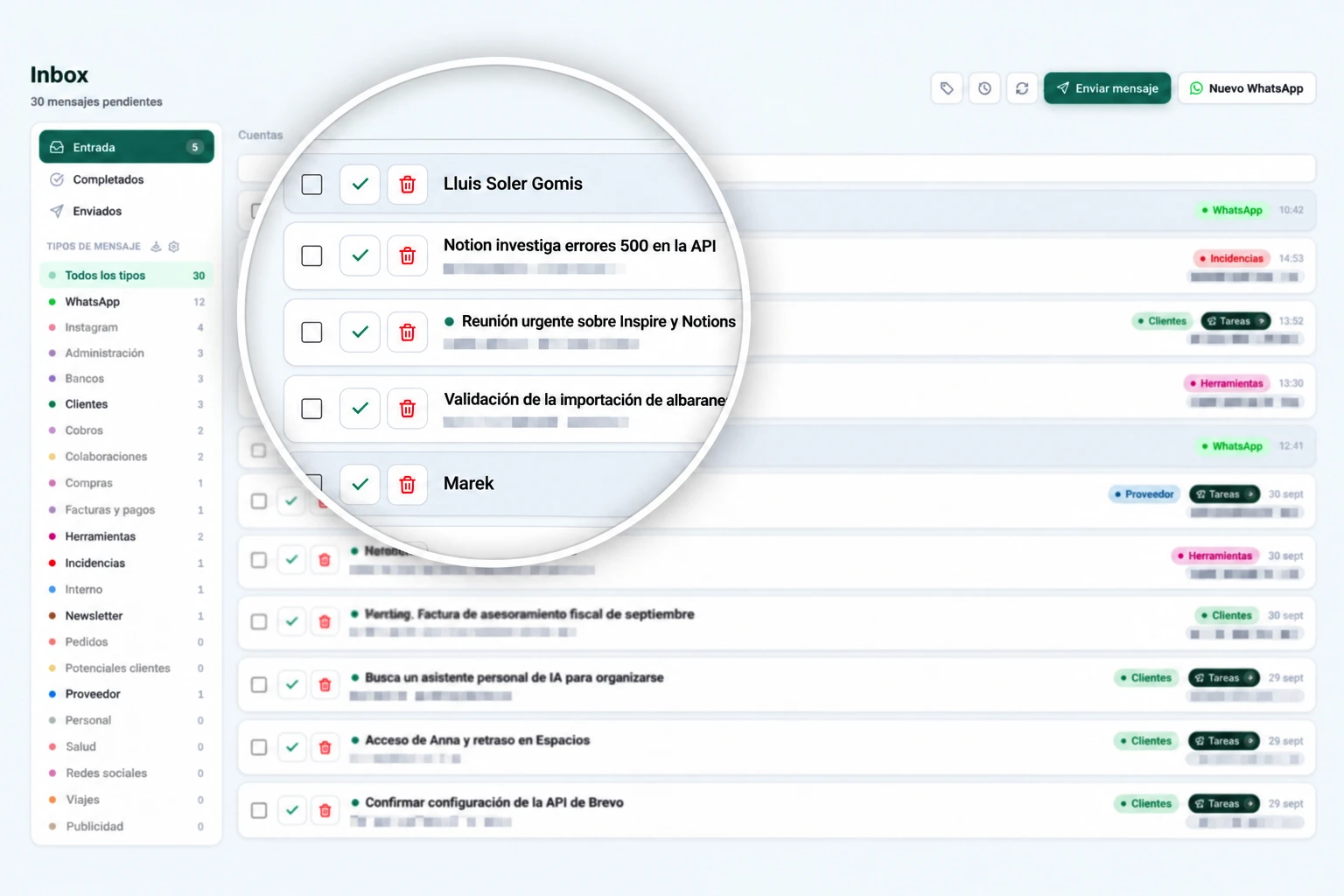The width and height of the screenshot is (1344, 896).
Task: Trash the Notion errores 500 message
Action: click(408, 255)
